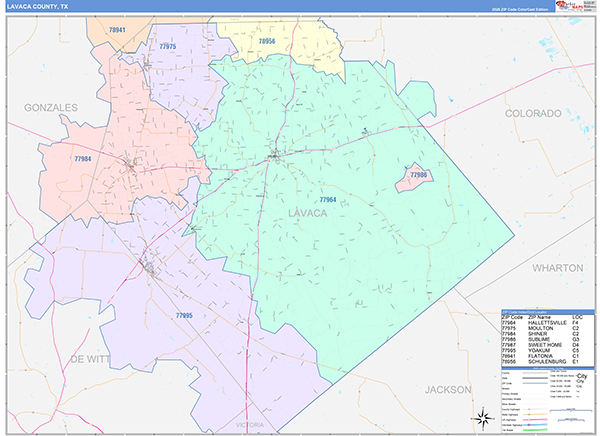The image size is (600, 436).
Task: Select the "LAVACA COUNTY, TX" map title
Action: click(x=37, y=7)
